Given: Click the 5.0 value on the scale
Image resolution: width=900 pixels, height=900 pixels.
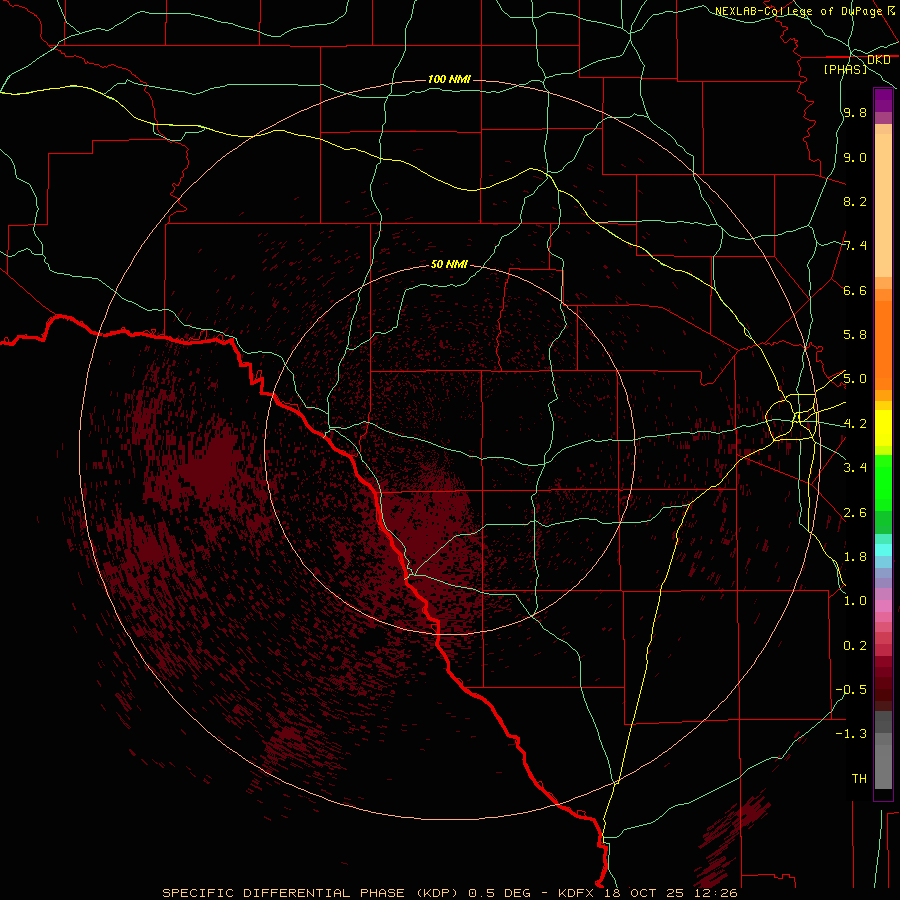Looking at the screenshot, I should (855, 379).
